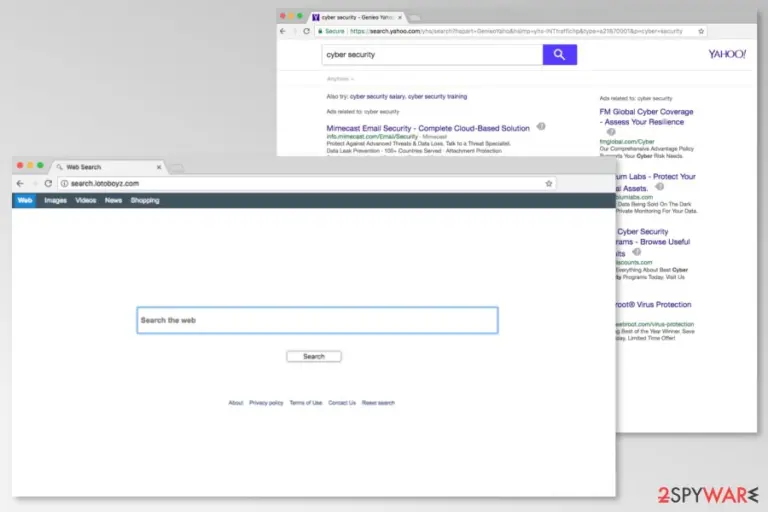
Task: Click info icon beside Cyber Security Programs ad
Action: [x=636, y=252]
